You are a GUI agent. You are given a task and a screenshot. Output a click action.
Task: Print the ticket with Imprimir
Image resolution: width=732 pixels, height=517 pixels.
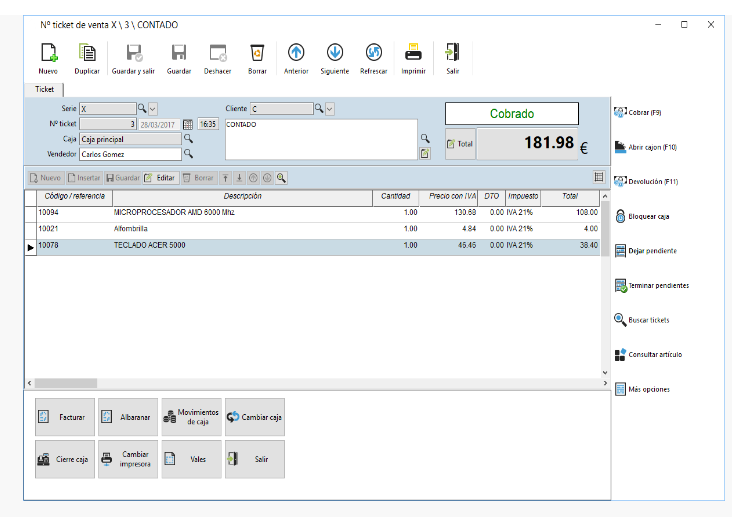point(413,58)
